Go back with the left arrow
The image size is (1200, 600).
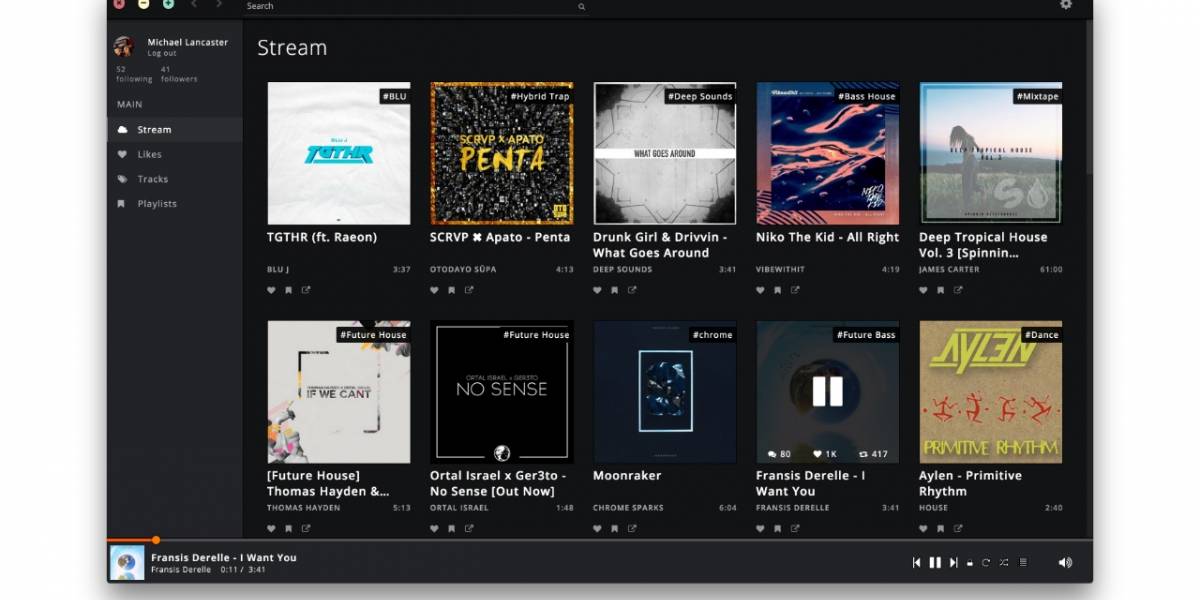click(x=194, y=5)
